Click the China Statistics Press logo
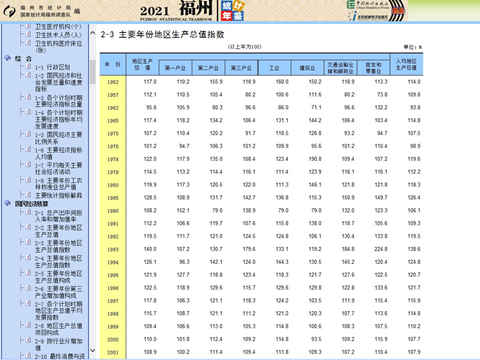480x360 pixels. [368, 5]
